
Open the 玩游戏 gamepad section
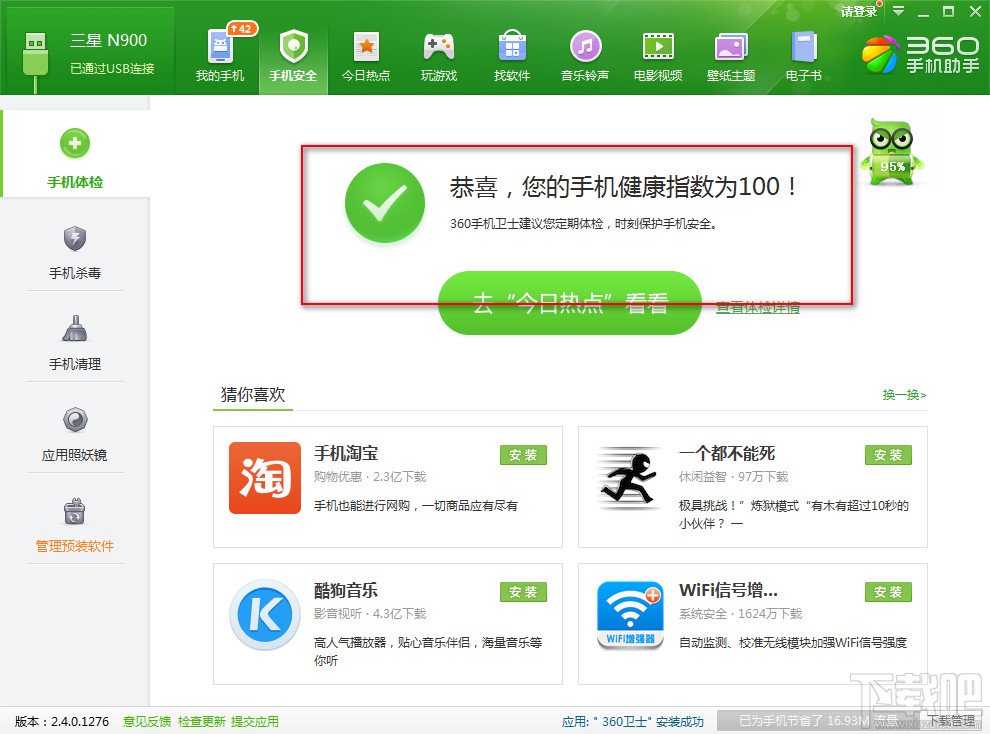pos(439,56)
